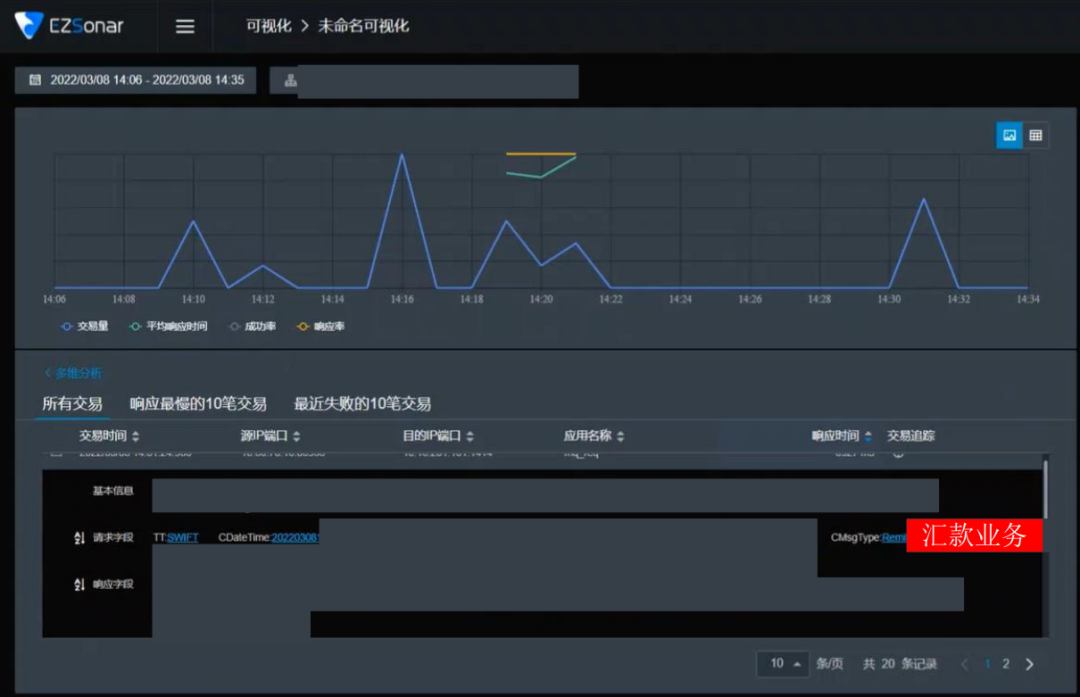Click the EZSonar logo icon
This screenshot has height=697, width=1080.
pos(30,26)
